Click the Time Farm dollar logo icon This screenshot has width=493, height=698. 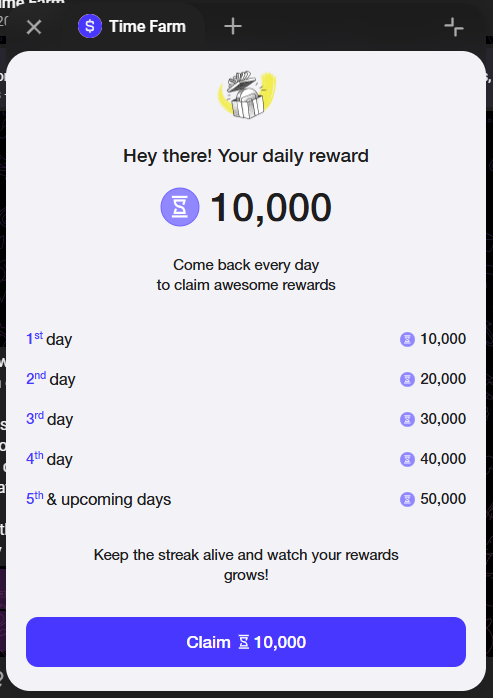click(90, 26)
